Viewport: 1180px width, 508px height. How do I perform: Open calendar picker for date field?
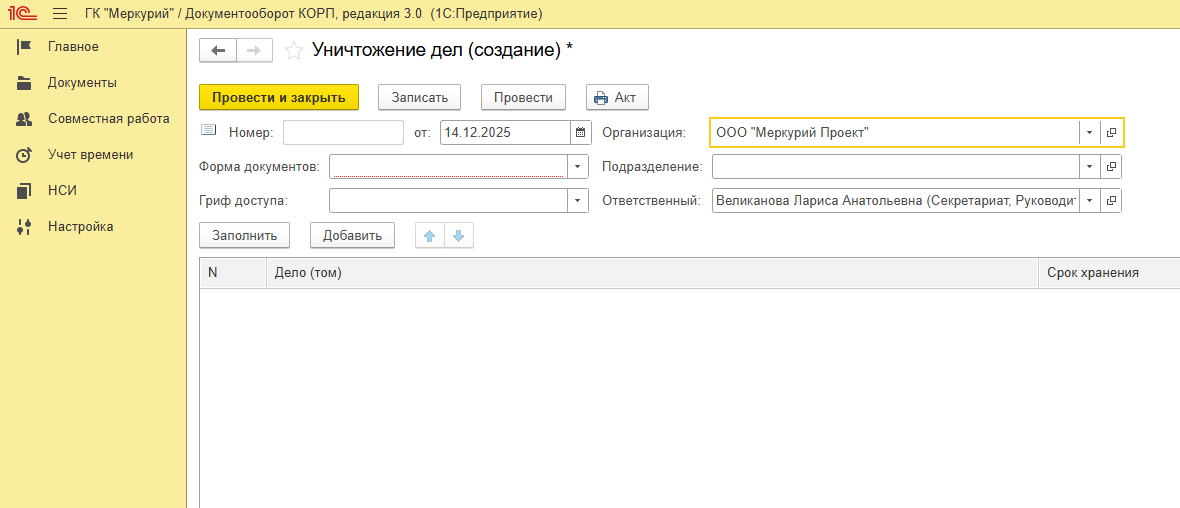(x=580, y=133)
